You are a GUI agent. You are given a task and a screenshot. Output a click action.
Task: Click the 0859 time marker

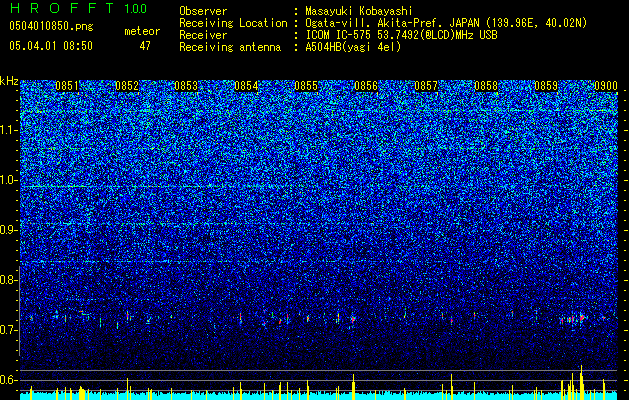point(546,86)
